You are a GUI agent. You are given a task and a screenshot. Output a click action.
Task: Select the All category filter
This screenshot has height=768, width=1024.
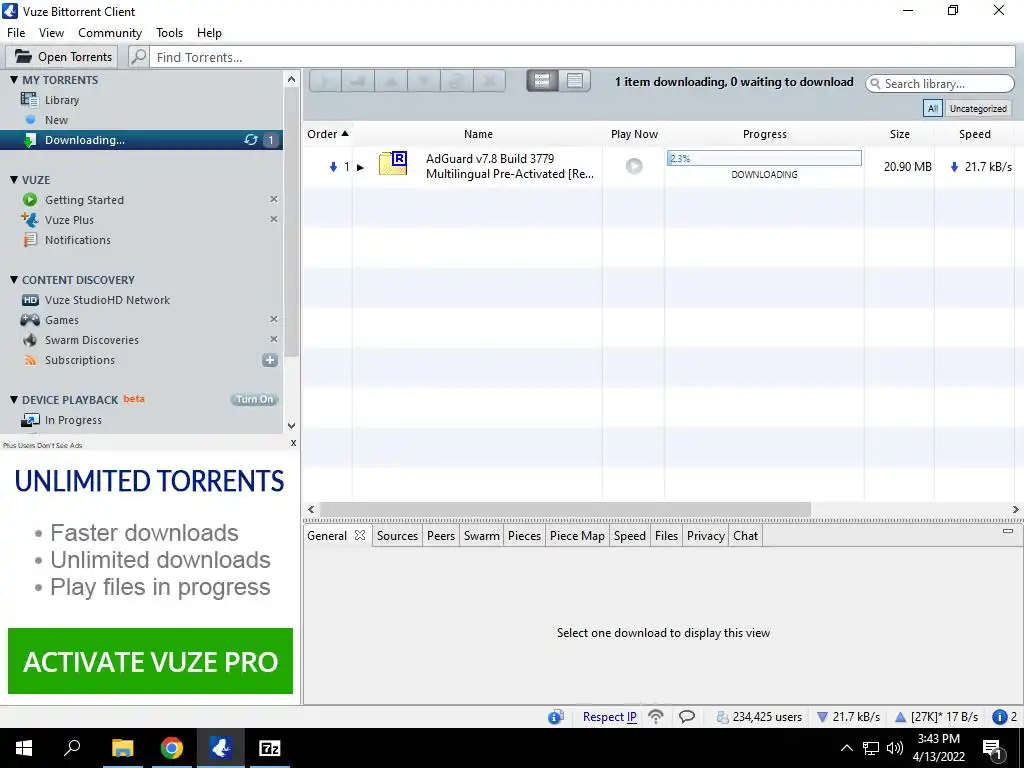tap(933, 108)
